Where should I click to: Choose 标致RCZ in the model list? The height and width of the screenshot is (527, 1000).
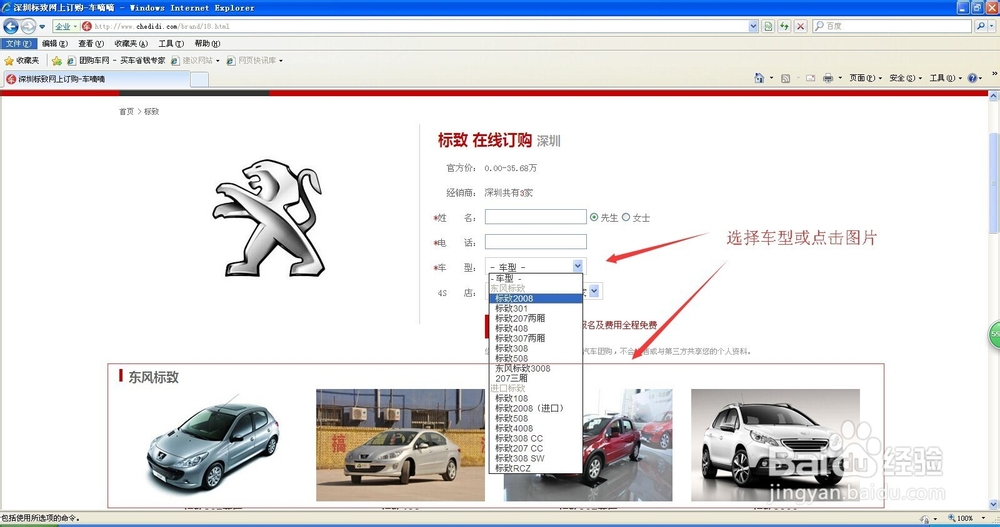[536, 468]
